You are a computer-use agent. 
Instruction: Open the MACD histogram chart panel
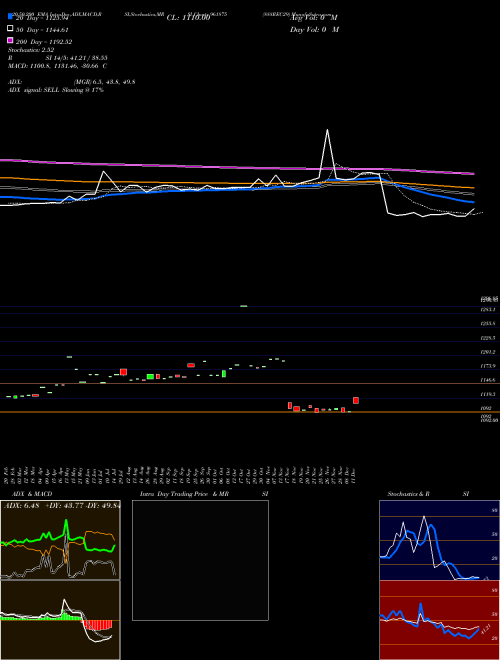click(x=60, y=620)
